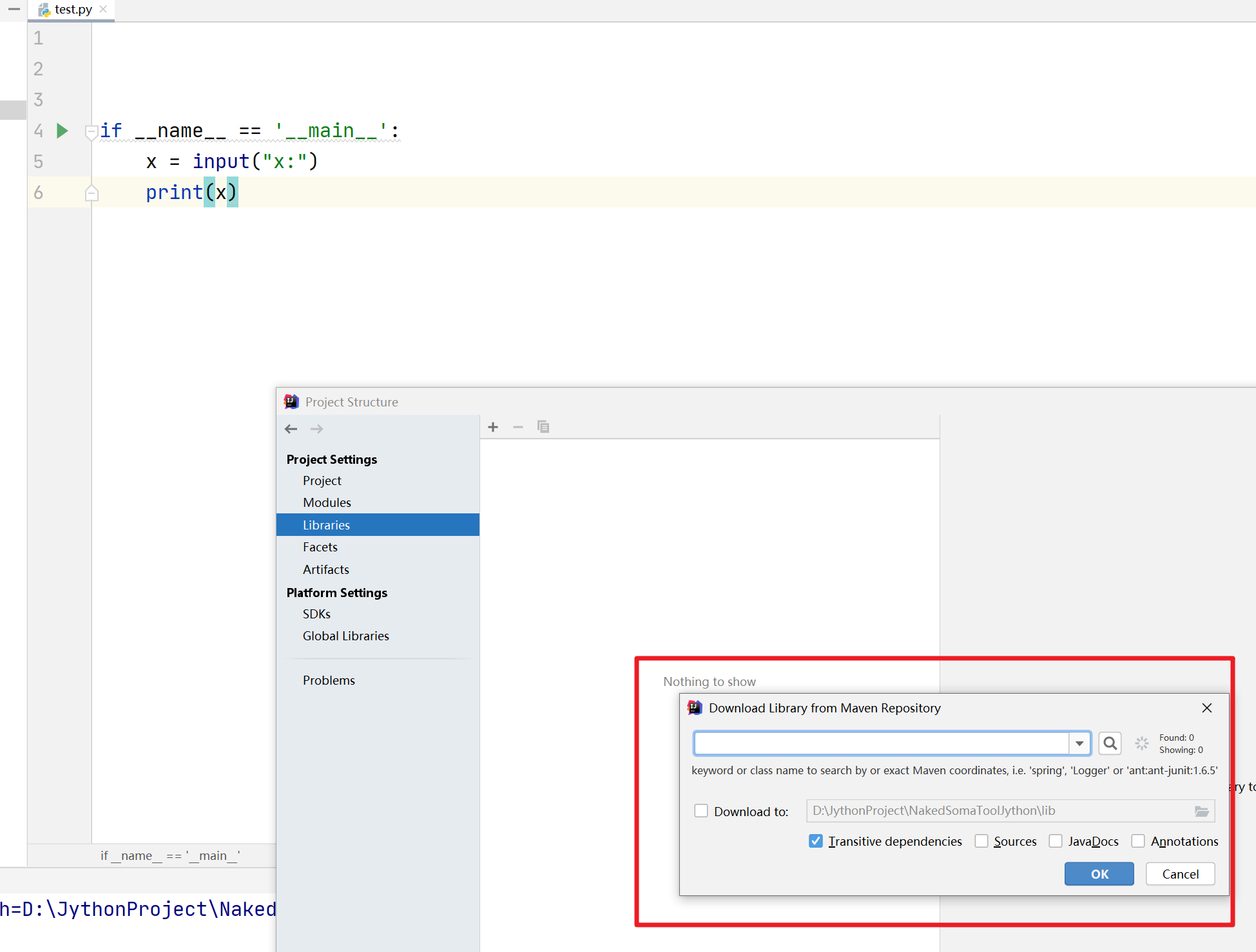This screenshot has height=952, width=1256.
Task: Enable the Download to checkbox
Action: (701, 811)
